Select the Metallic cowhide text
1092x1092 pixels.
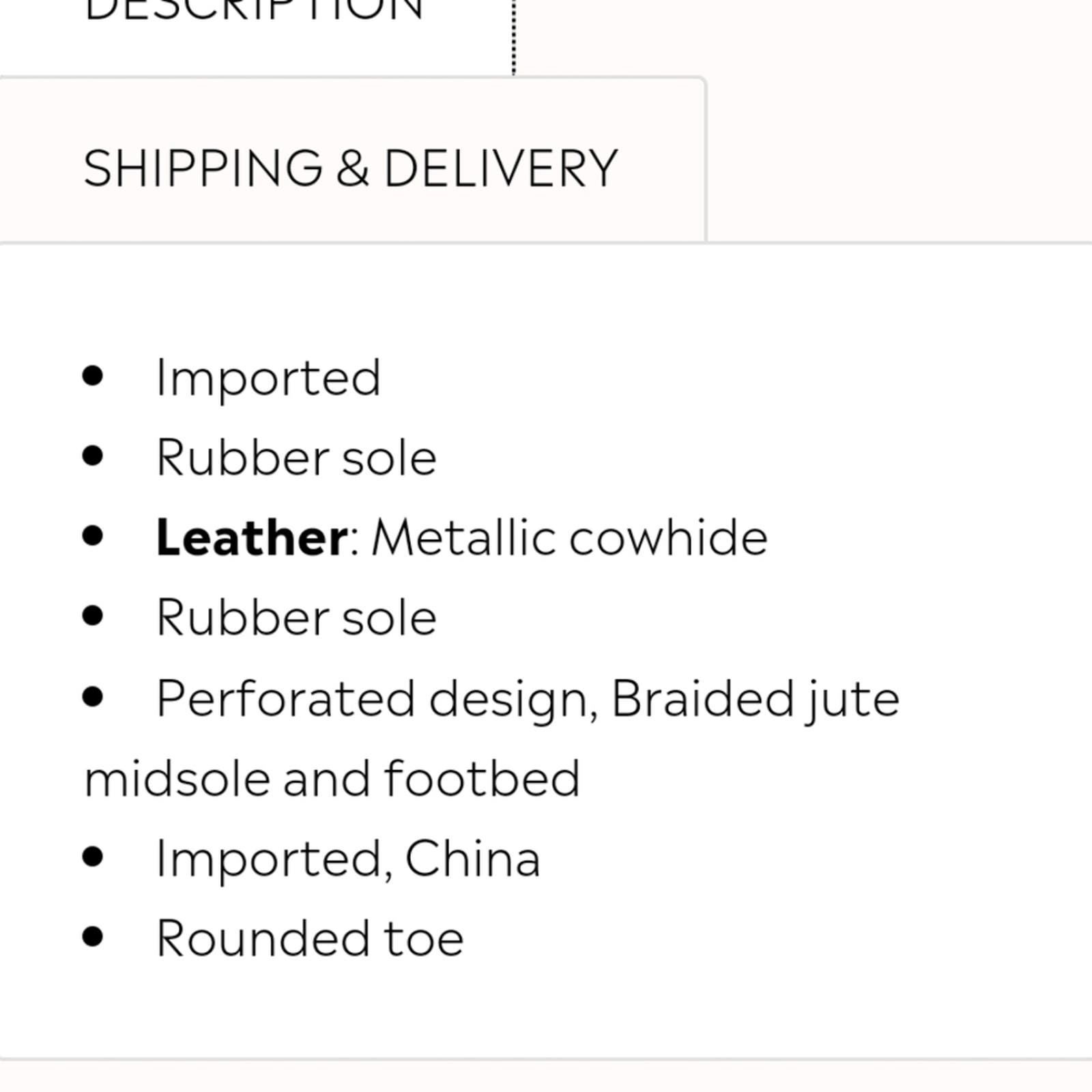coord(570,538)
